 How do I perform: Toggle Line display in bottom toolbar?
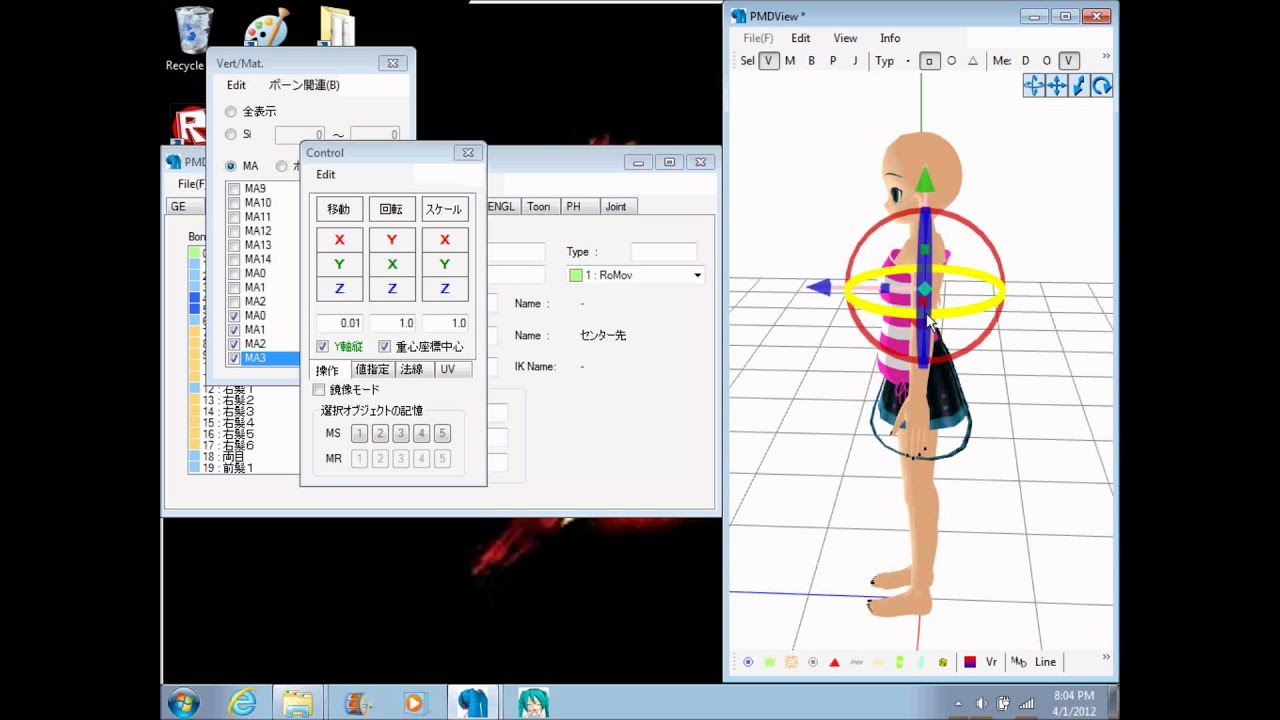[1045, 662]
